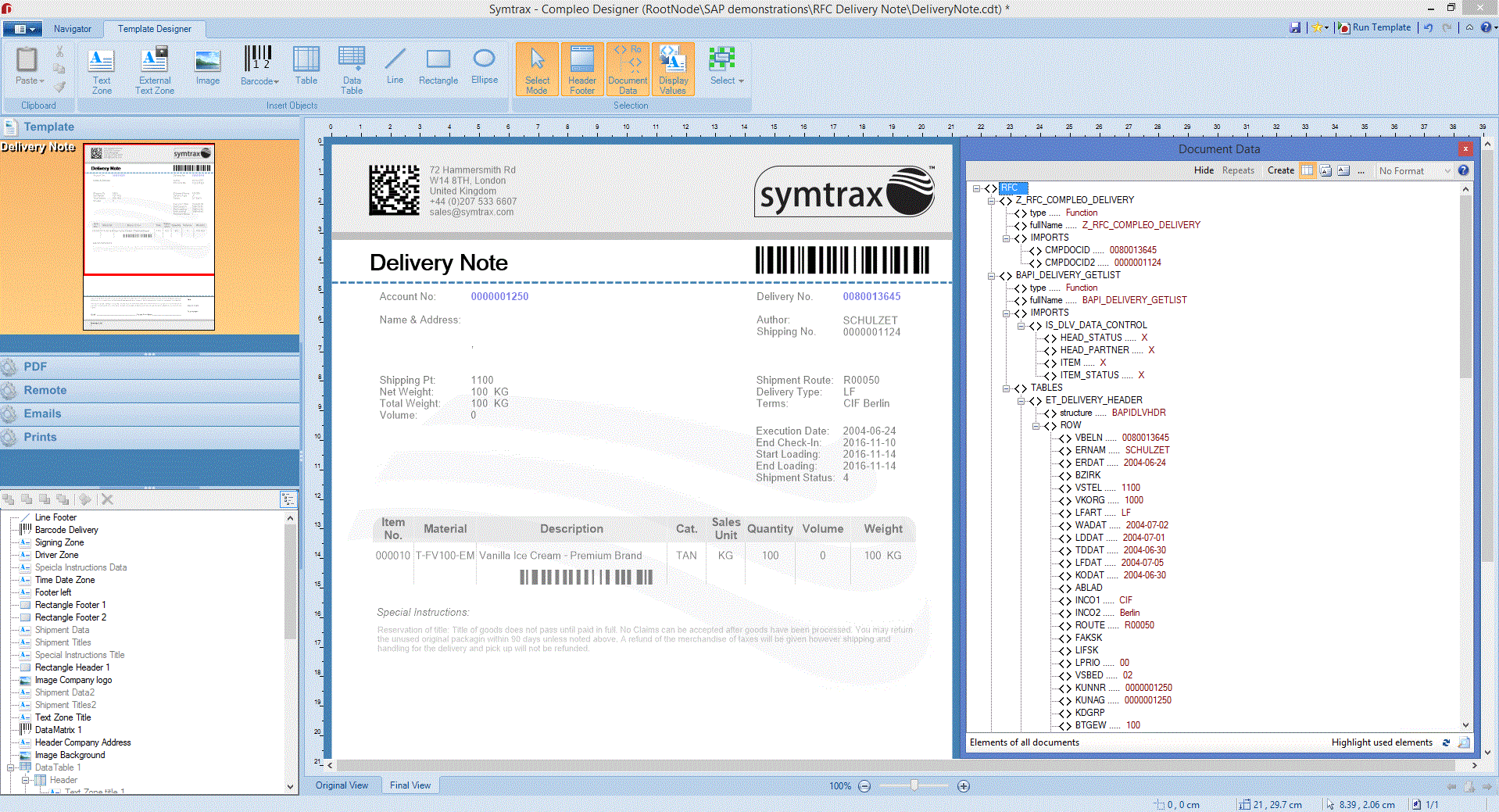Image resolution: width=1499 pixels, height=812 pixels.
Task: Click Run Template
Action: [1375, 27]
